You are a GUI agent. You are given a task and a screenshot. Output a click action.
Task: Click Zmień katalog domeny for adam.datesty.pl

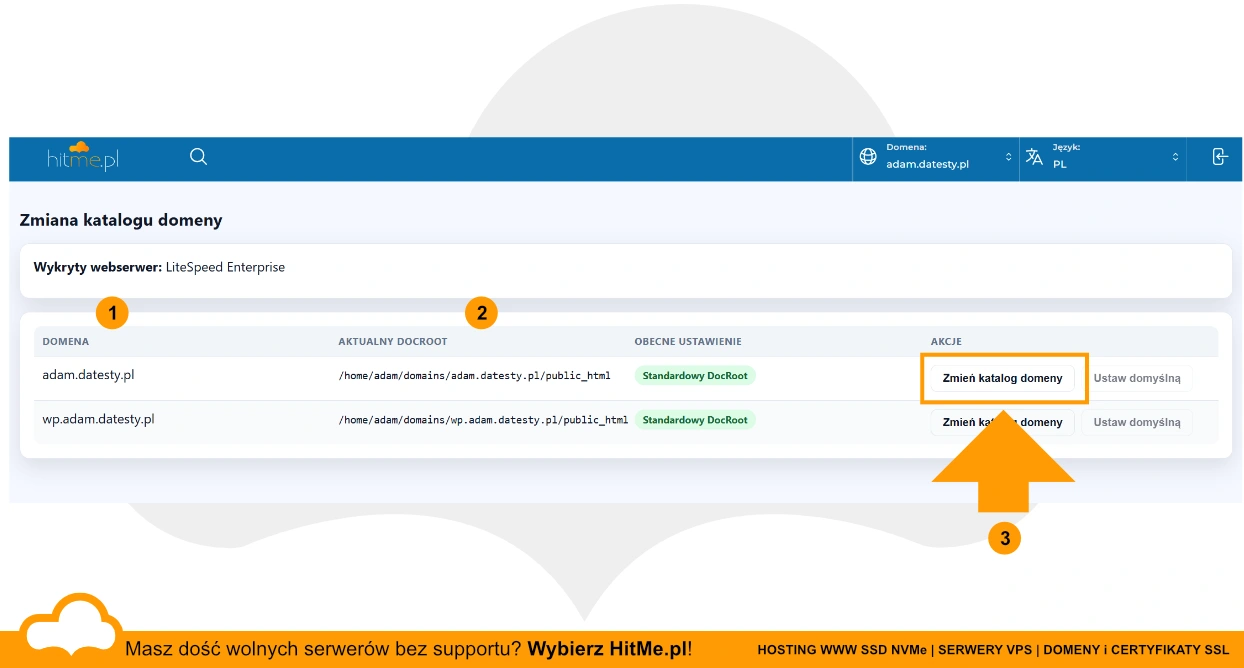click(1002, 378)
